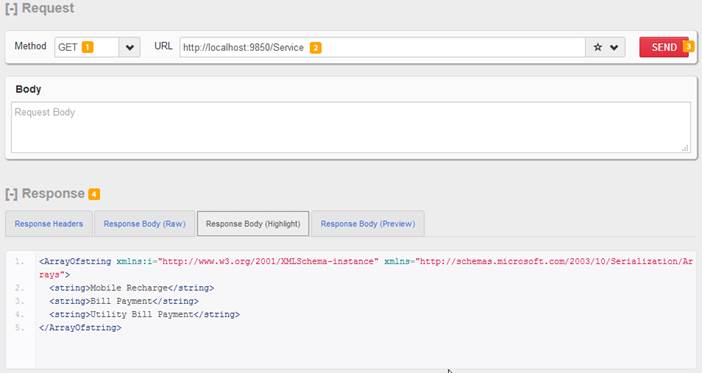Click the favorite star icon
702x373 pixels.
597,47
